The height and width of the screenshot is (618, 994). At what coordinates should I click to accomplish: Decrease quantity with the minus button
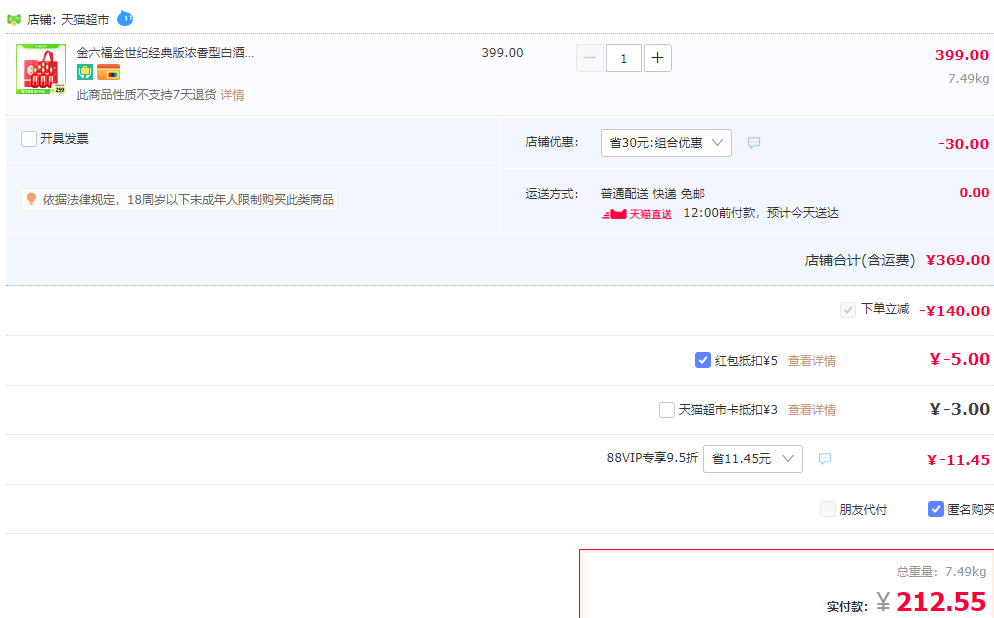tap(590, 58)
